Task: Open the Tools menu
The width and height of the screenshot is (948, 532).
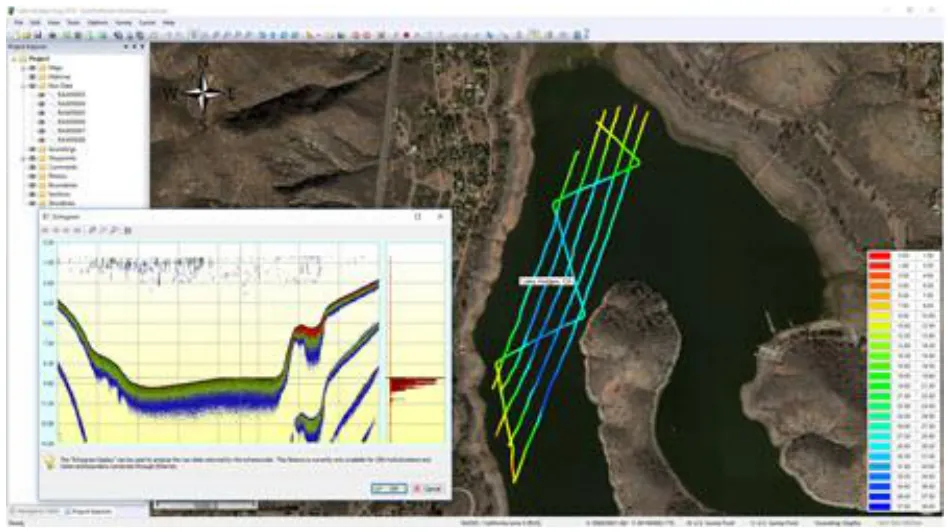Action: (x=74, y=22)
